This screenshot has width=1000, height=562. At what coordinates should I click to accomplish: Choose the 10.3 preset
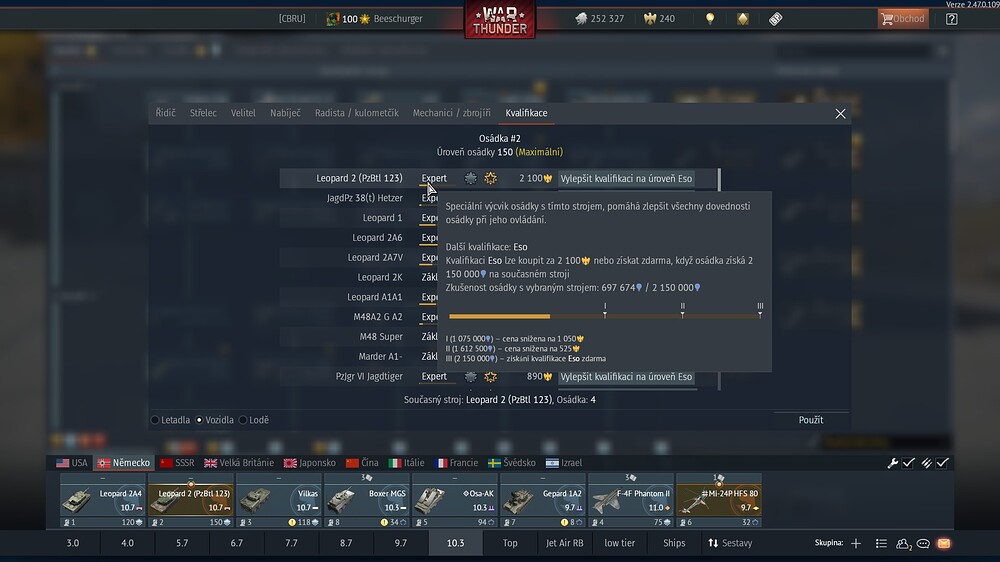point(455,544)
